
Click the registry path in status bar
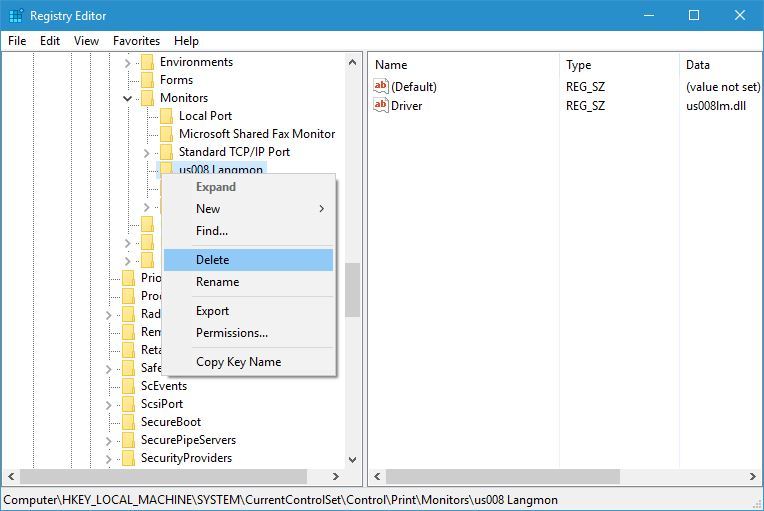281,500
